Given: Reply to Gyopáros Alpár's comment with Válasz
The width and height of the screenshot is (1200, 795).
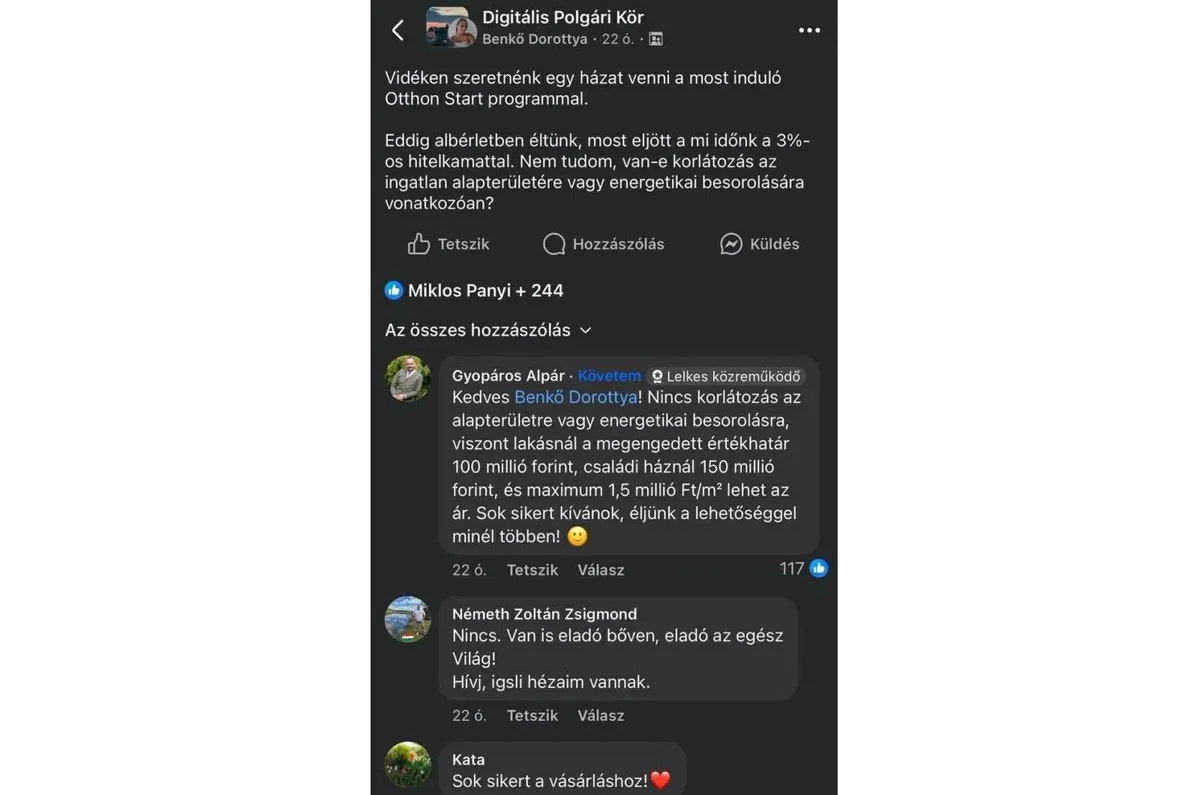Looking at the screenshot, I should coord(601,570).
